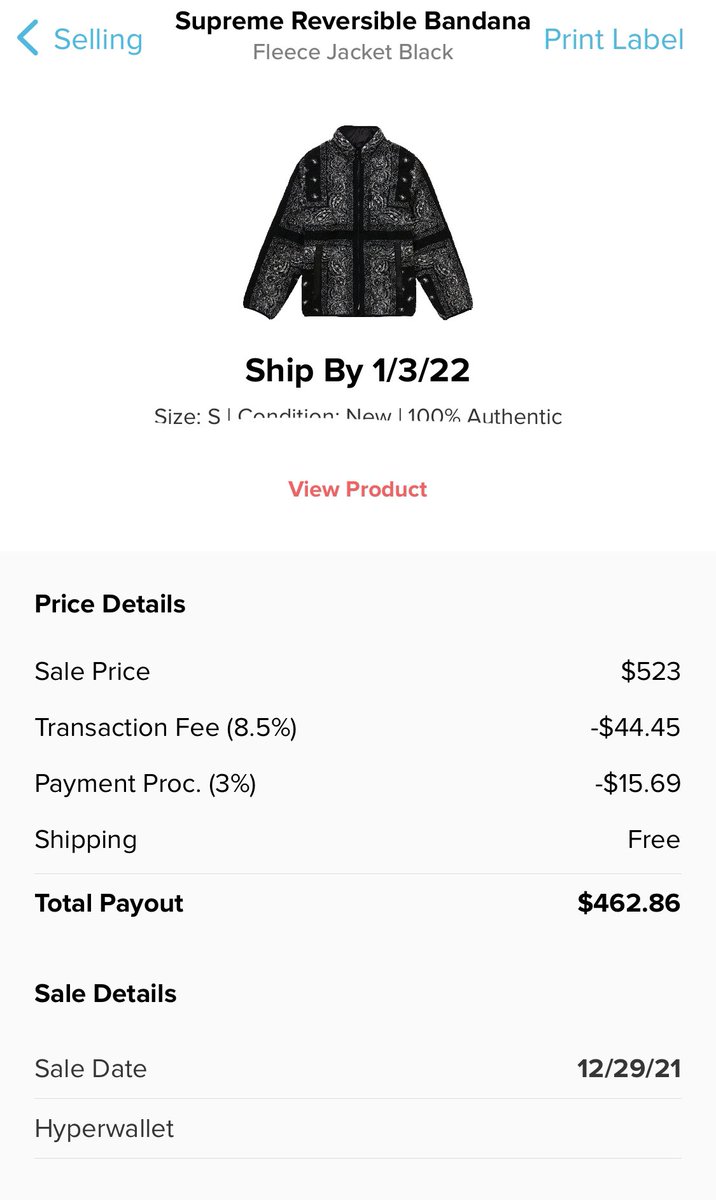The image size is (716, 1200).
Task: Select the Supreme Reversible Bandana title
Action: [352, 21]
